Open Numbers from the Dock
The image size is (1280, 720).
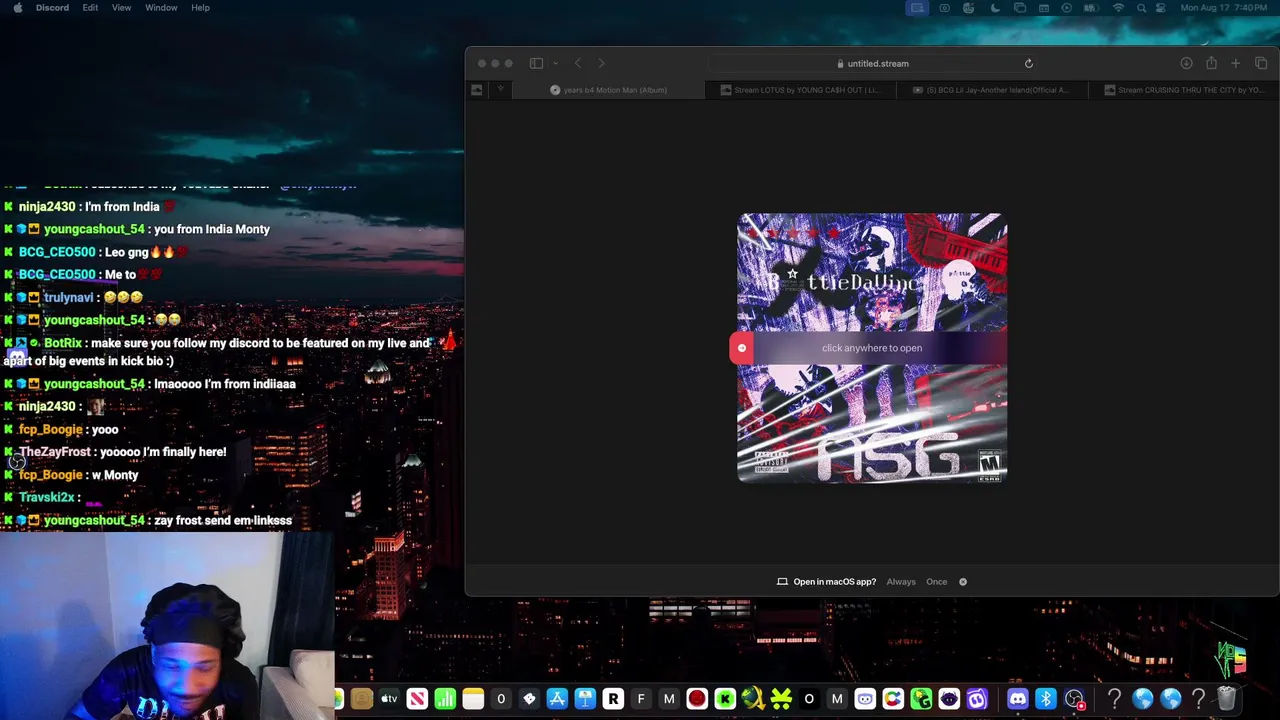445,699
